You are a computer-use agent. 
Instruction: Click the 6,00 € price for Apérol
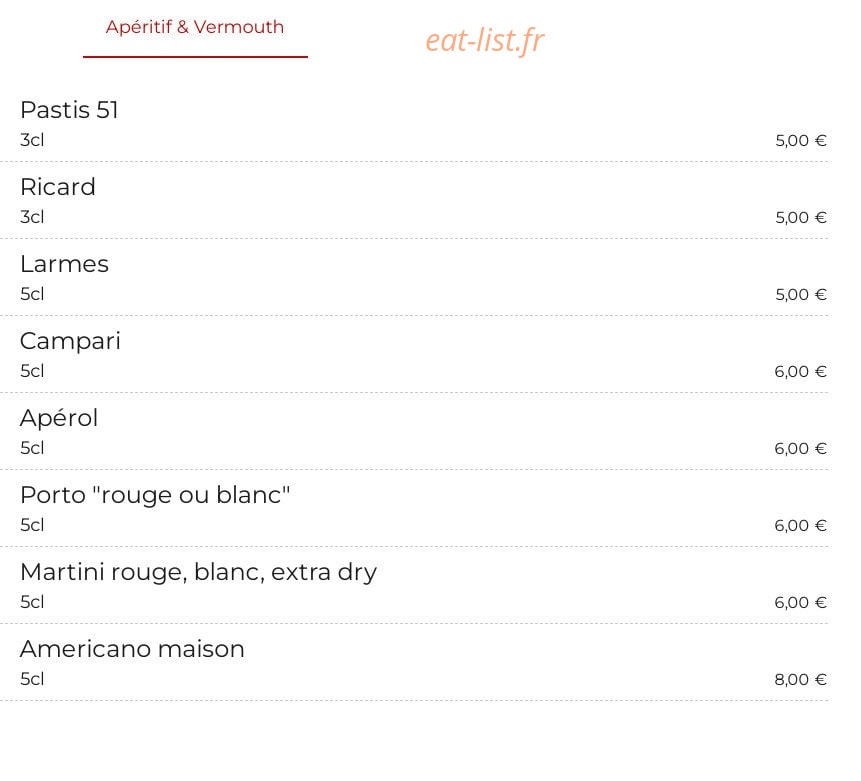tap(800, 449)
